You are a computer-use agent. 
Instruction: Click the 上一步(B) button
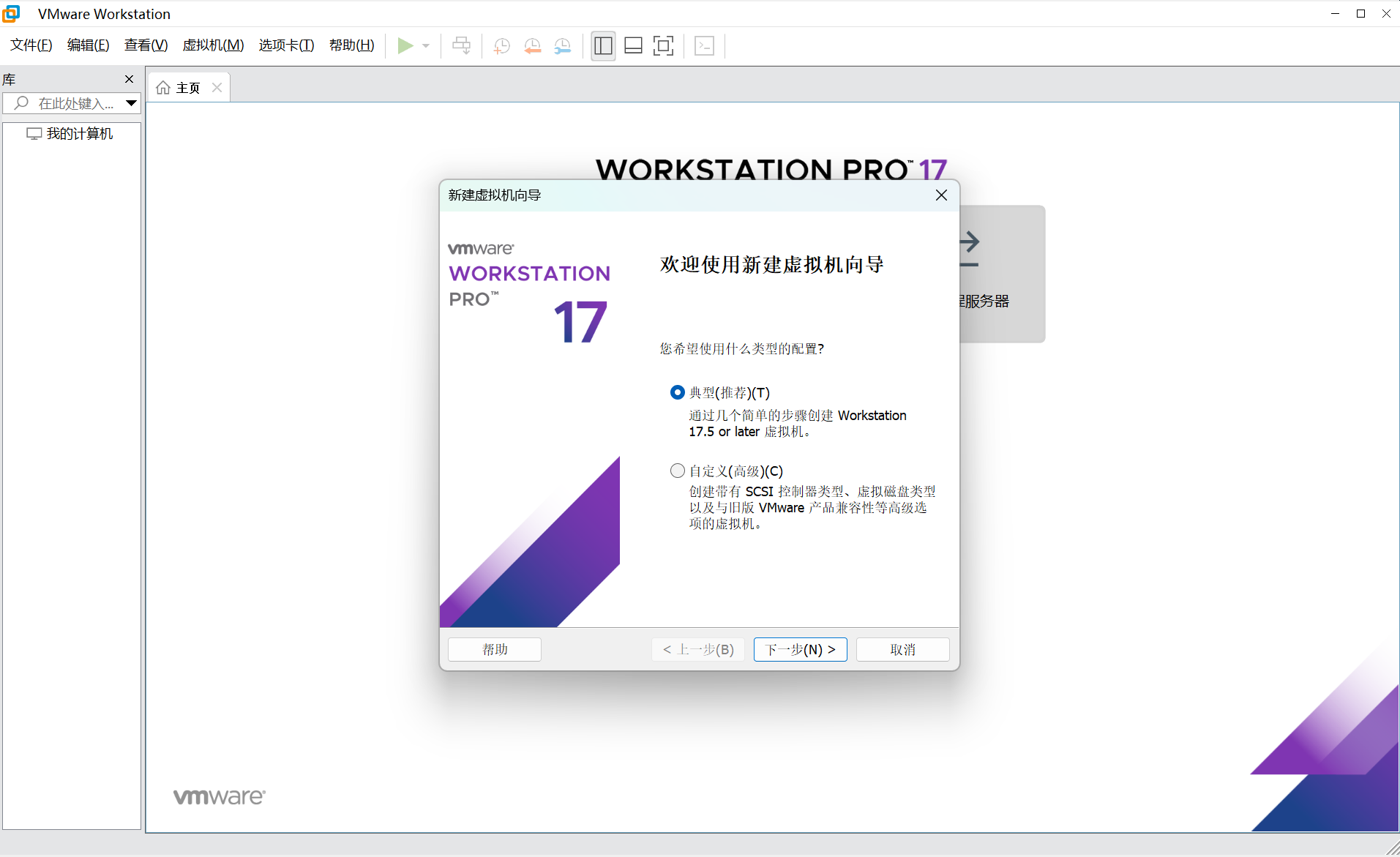click(x=698, y=649)
